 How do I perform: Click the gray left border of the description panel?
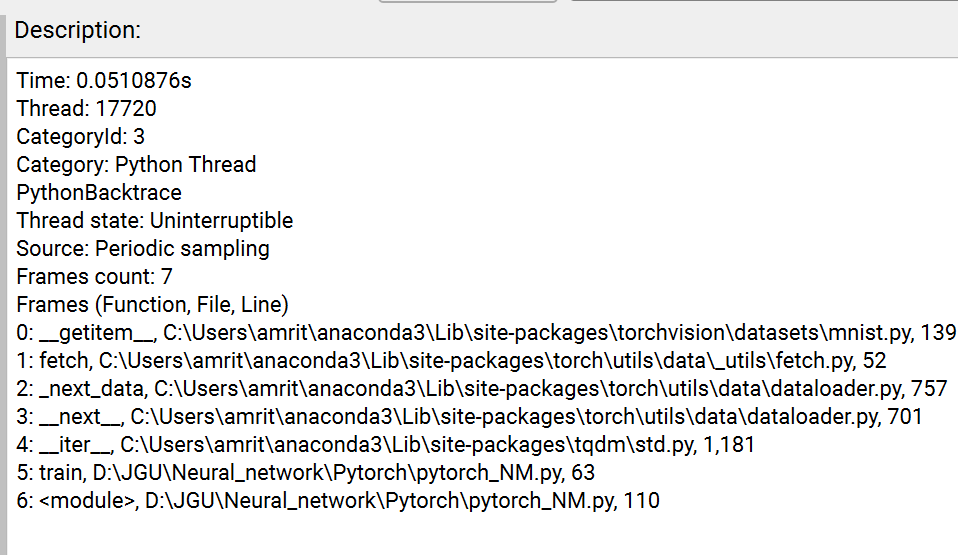pyautogui.click(x=4, y=300)
